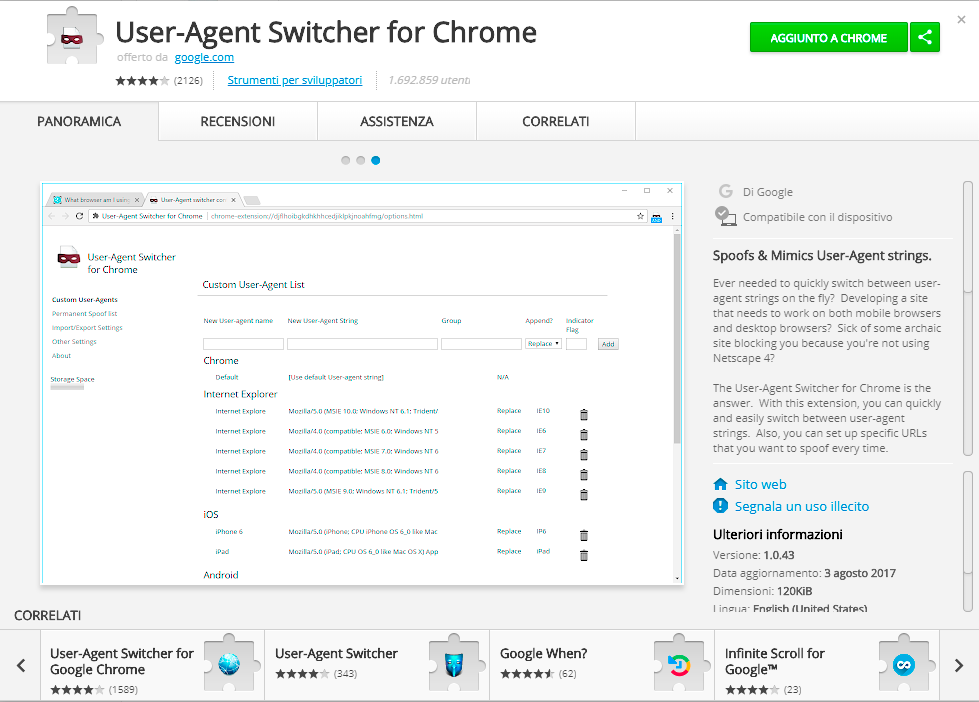This screenshot has height=702, width=979.
Task: Select the CORRELATI tab
Action: click(x=555, y=121)
